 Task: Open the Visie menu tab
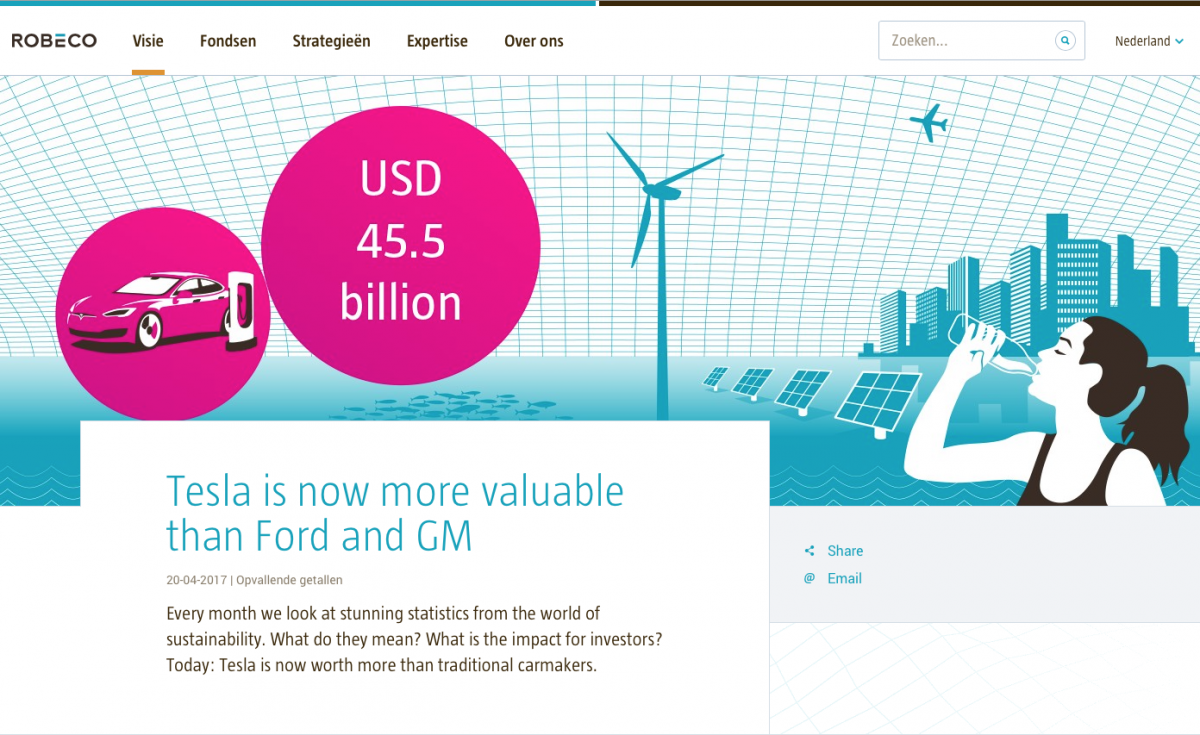(148, 41)
